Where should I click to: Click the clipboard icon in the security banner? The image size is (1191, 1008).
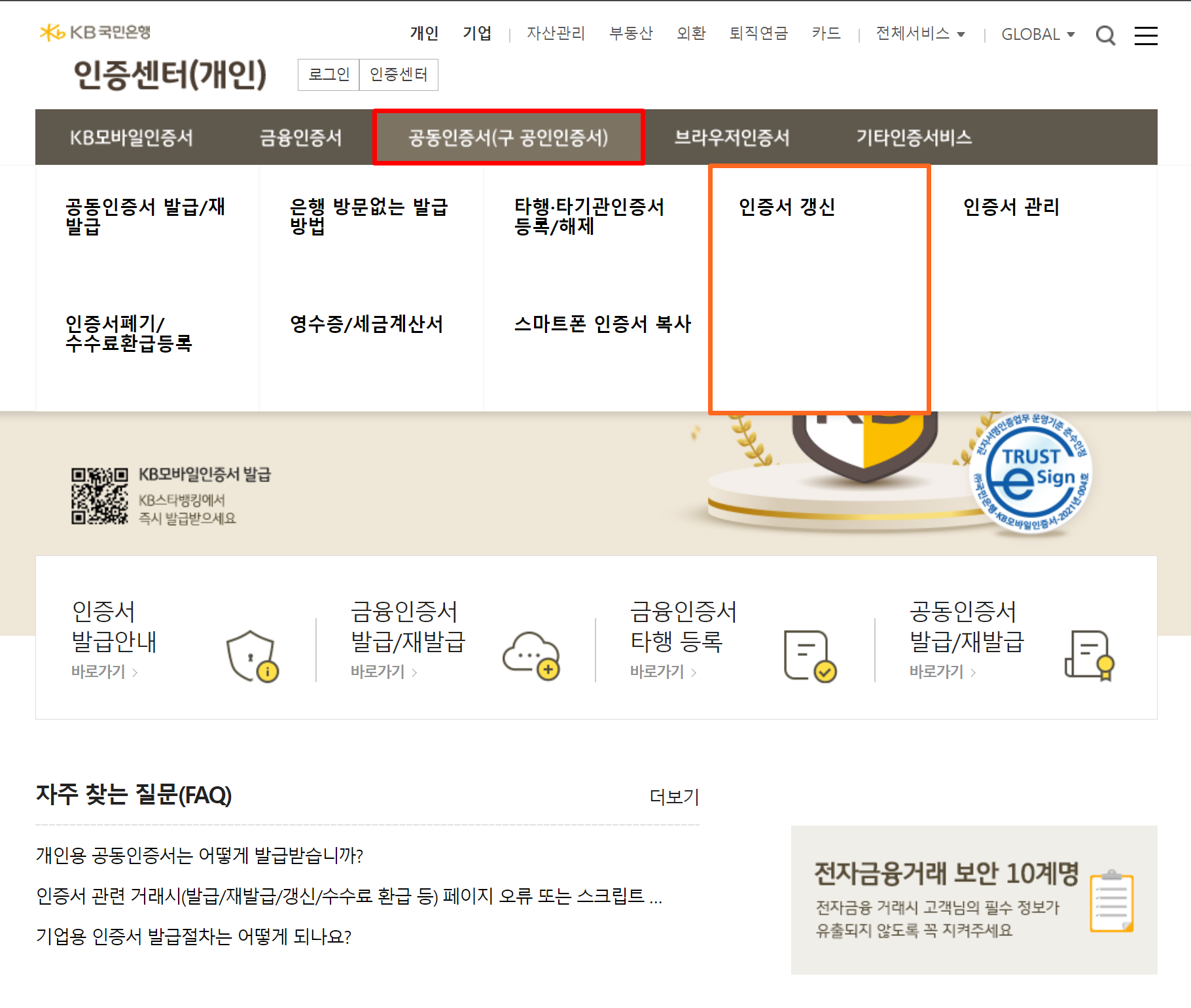tap(1111, 901)
